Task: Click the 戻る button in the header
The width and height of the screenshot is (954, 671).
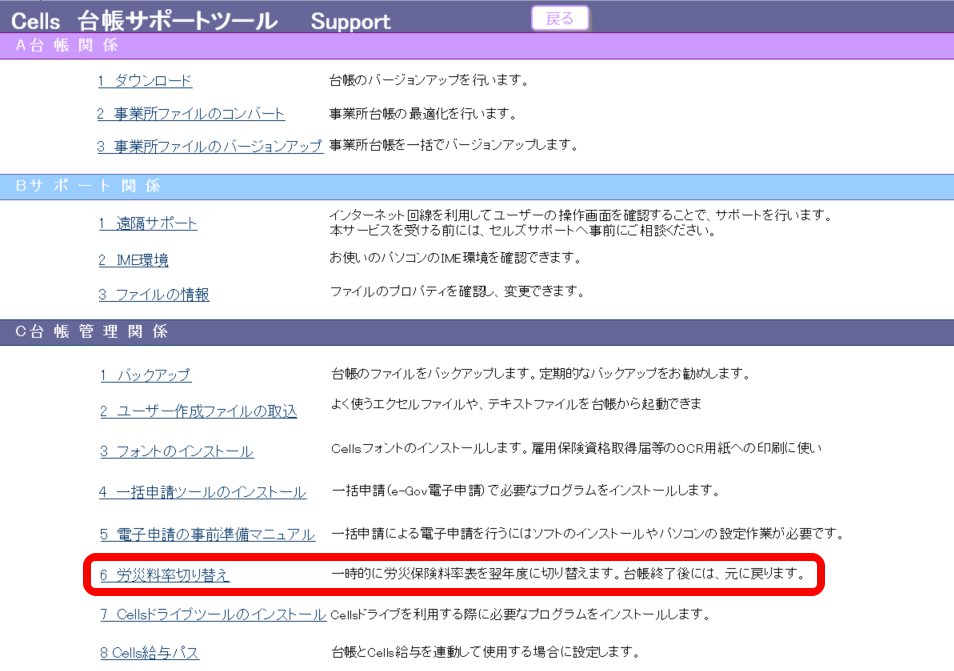Action: click(560, 18)
